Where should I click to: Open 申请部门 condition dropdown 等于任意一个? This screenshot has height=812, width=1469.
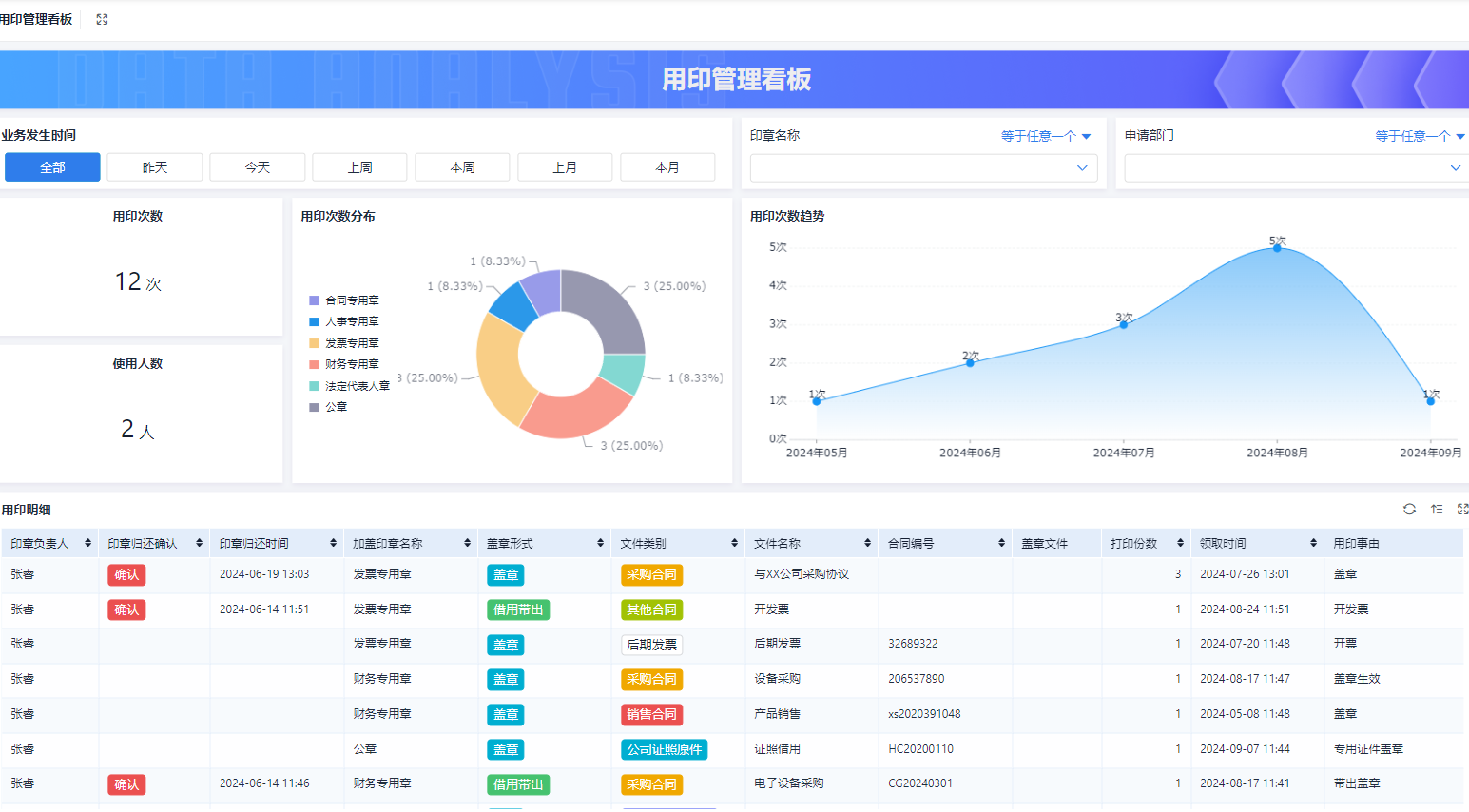click(x=1421, y=136)
